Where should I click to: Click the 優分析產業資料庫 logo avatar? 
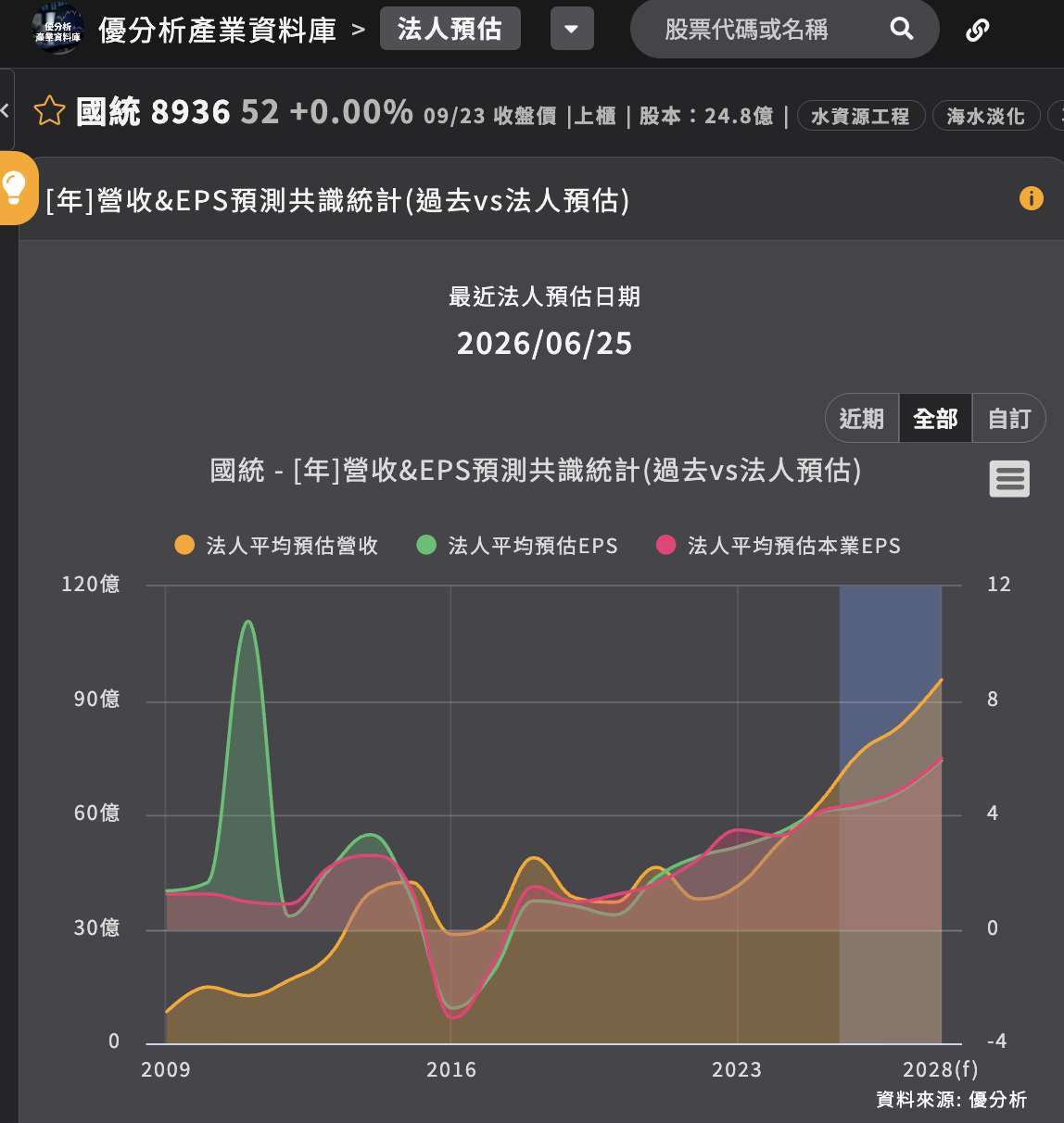[57, 29]
